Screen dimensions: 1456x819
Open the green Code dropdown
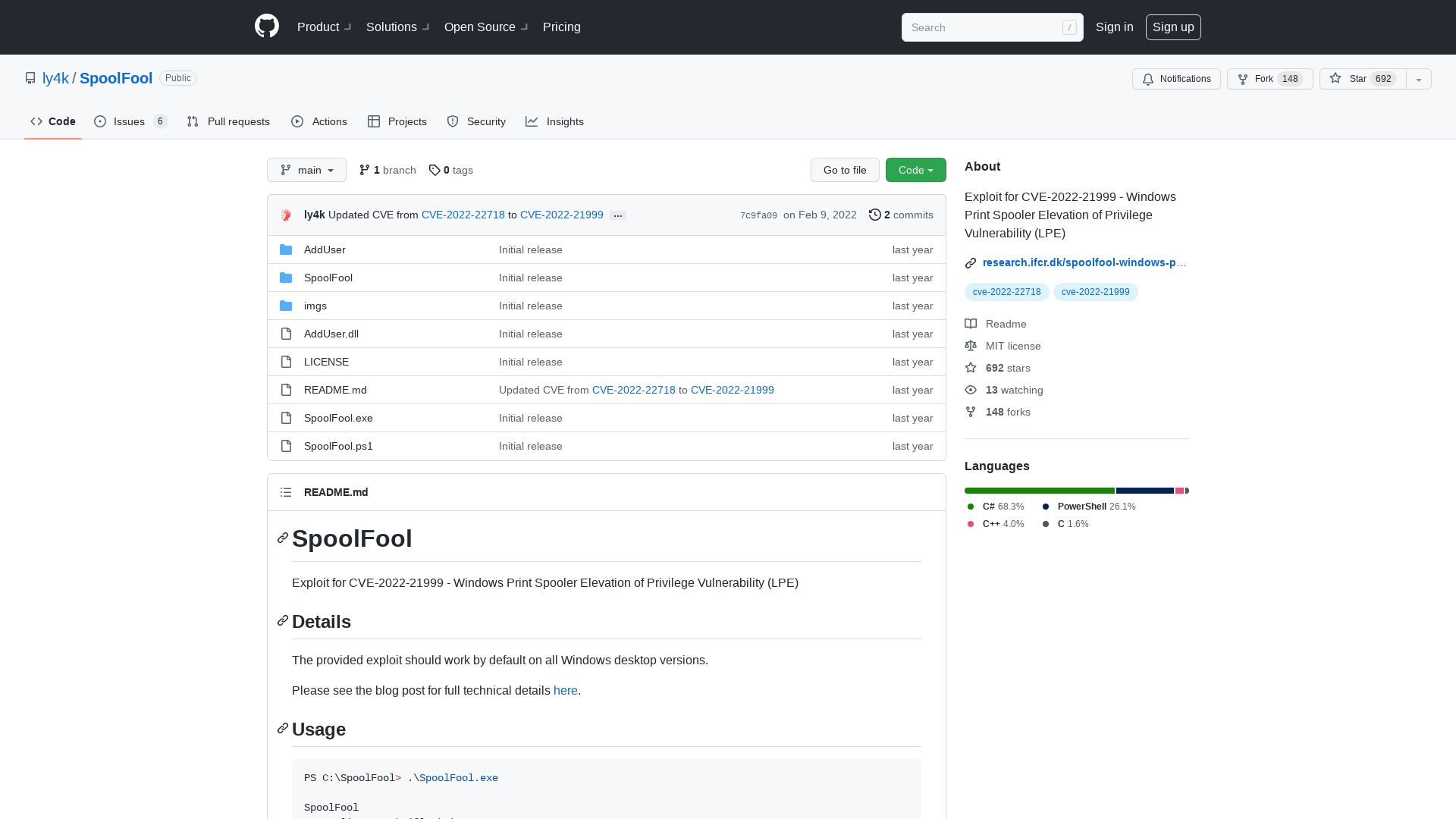pos(916,170)
